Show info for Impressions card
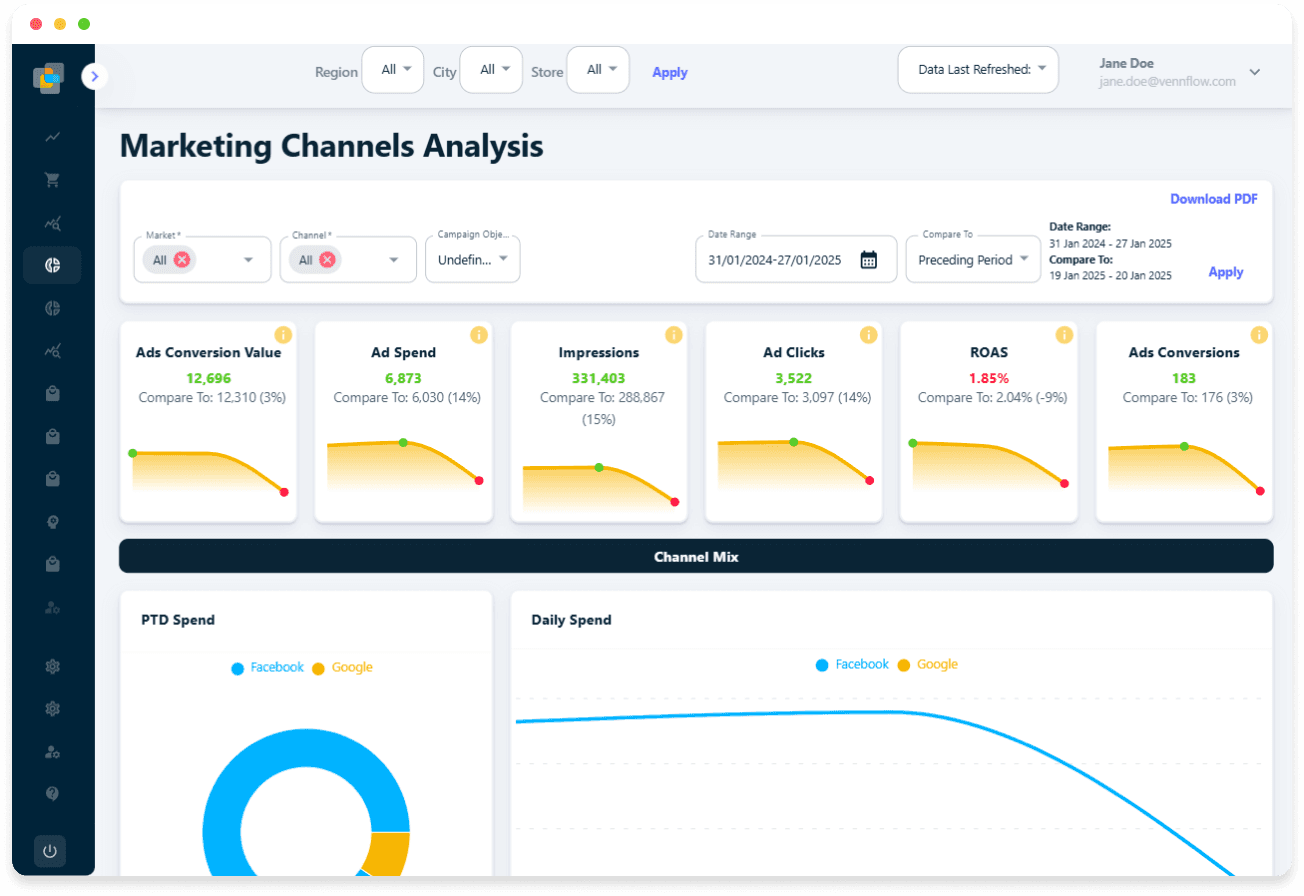Image resolution: width=1304 pixels, height=896 pixels. (x=674, y=335)
